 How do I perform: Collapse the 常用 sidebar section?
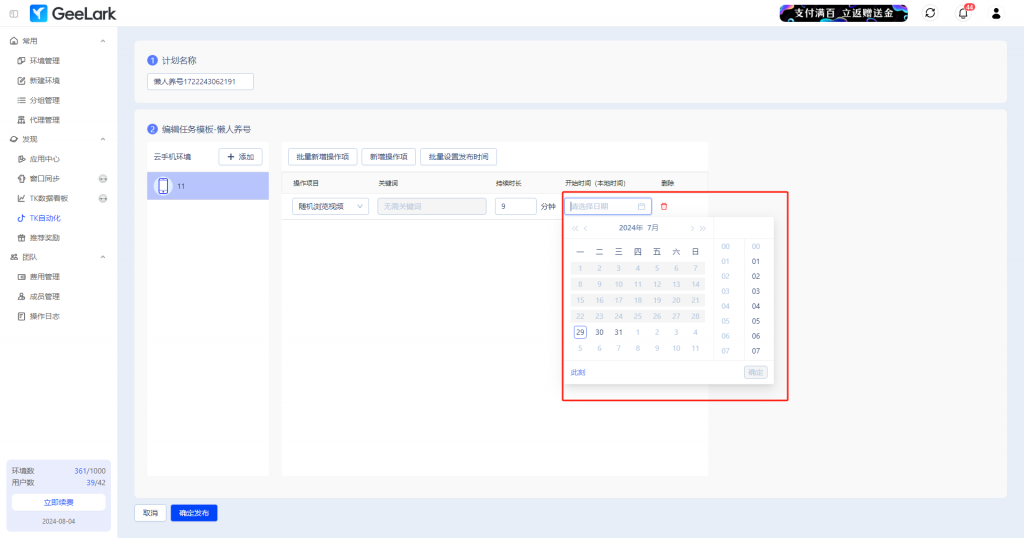tap(102, 41)
